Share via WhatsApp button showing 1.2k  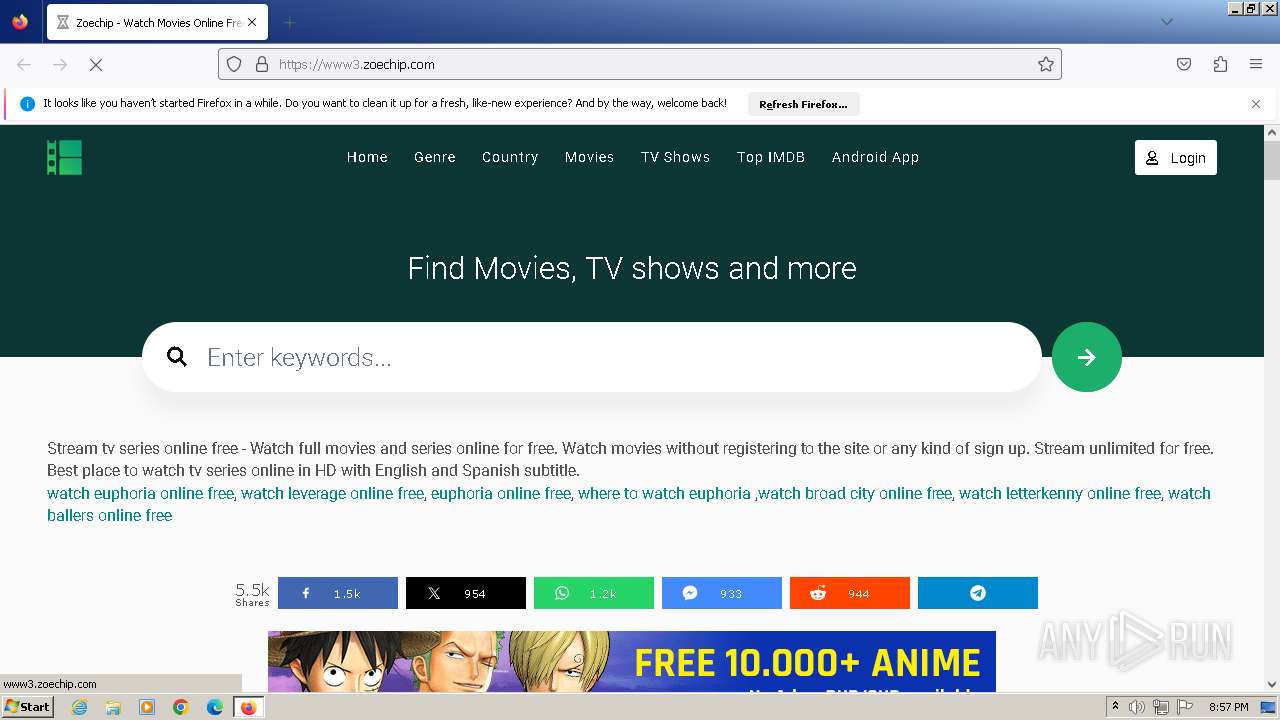(594, 593)
